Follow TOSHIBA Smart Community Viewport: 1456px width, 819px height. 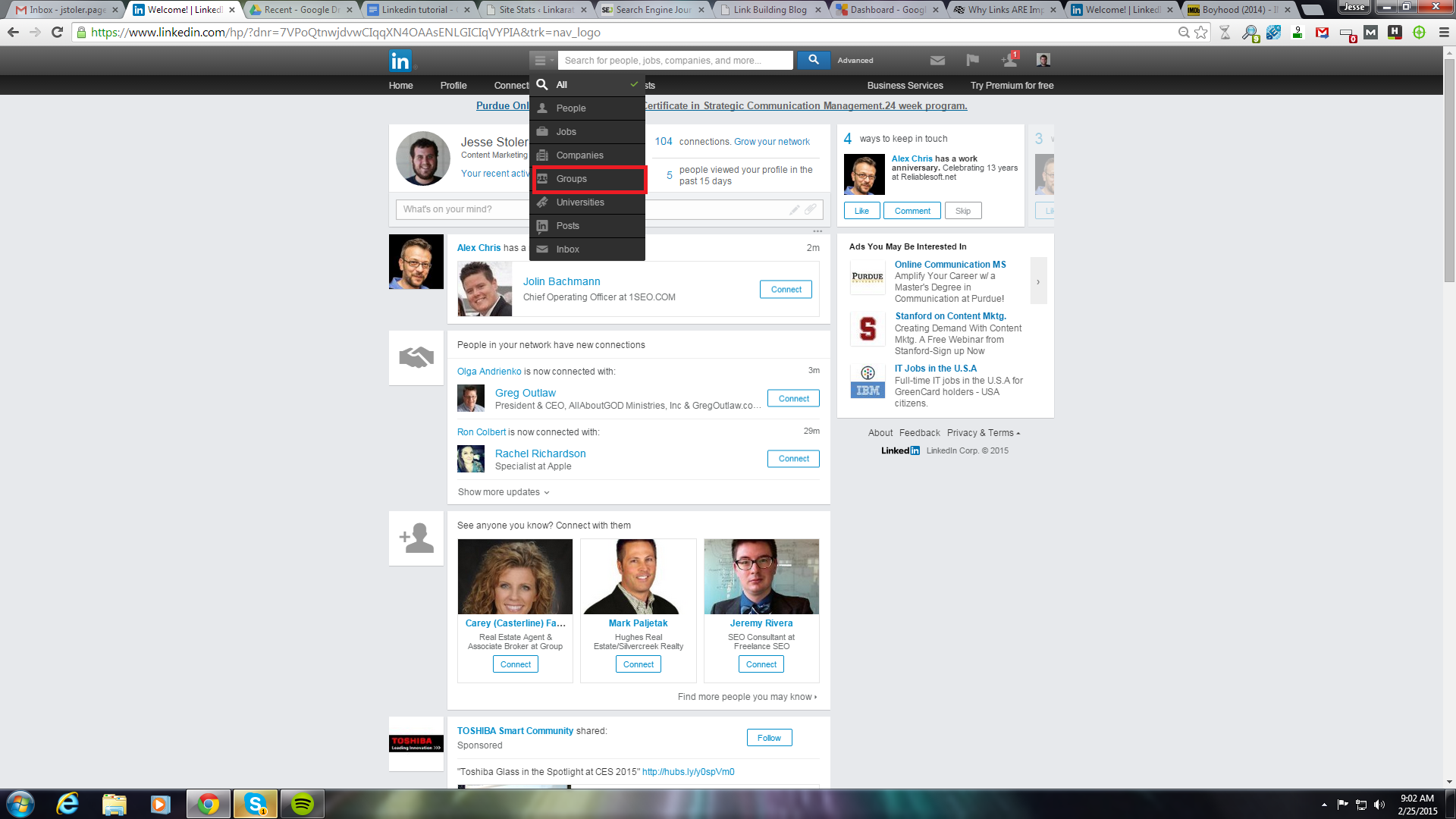pos(769,738)
